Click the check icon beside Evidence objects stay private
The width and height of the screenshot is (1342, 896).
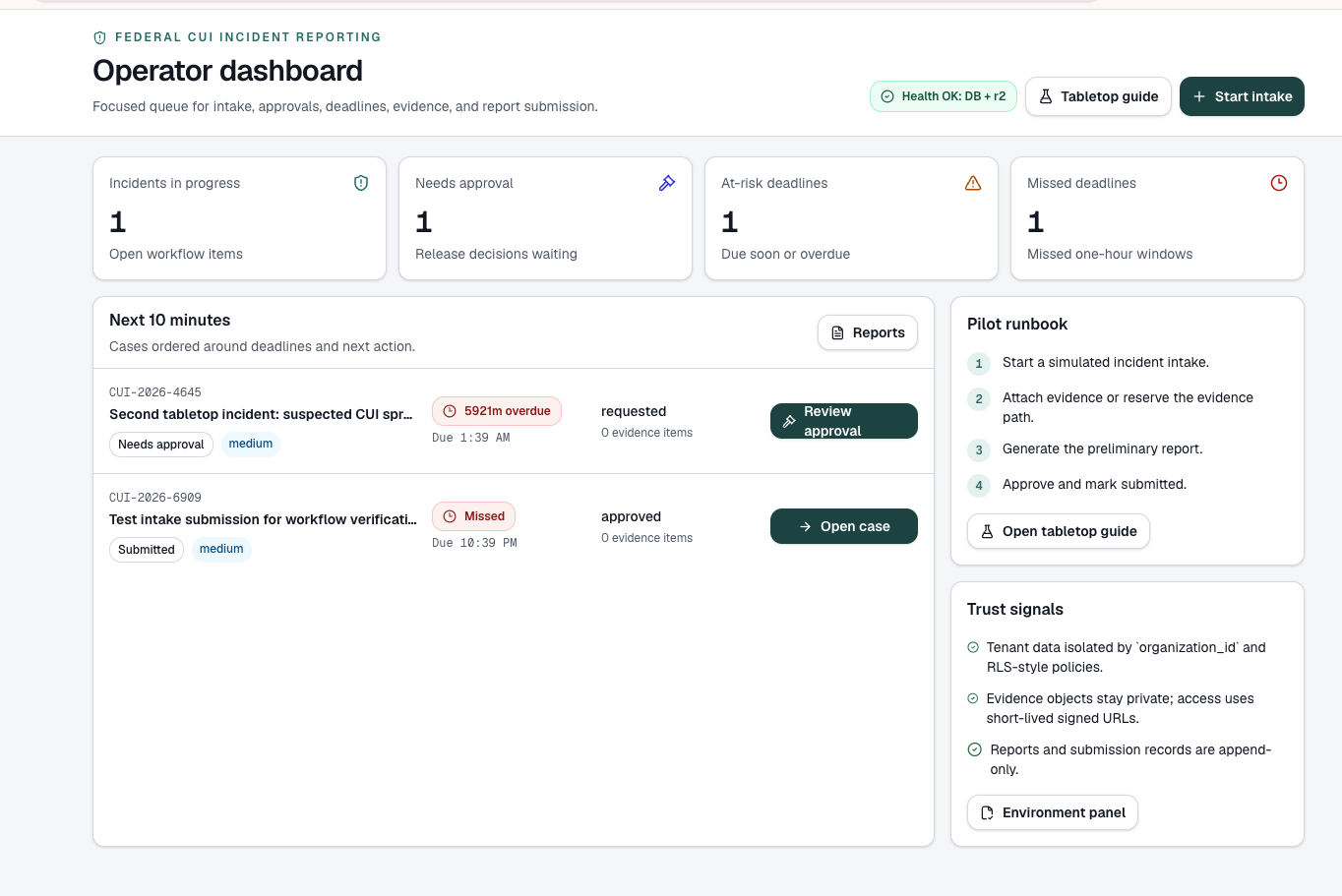973,698
